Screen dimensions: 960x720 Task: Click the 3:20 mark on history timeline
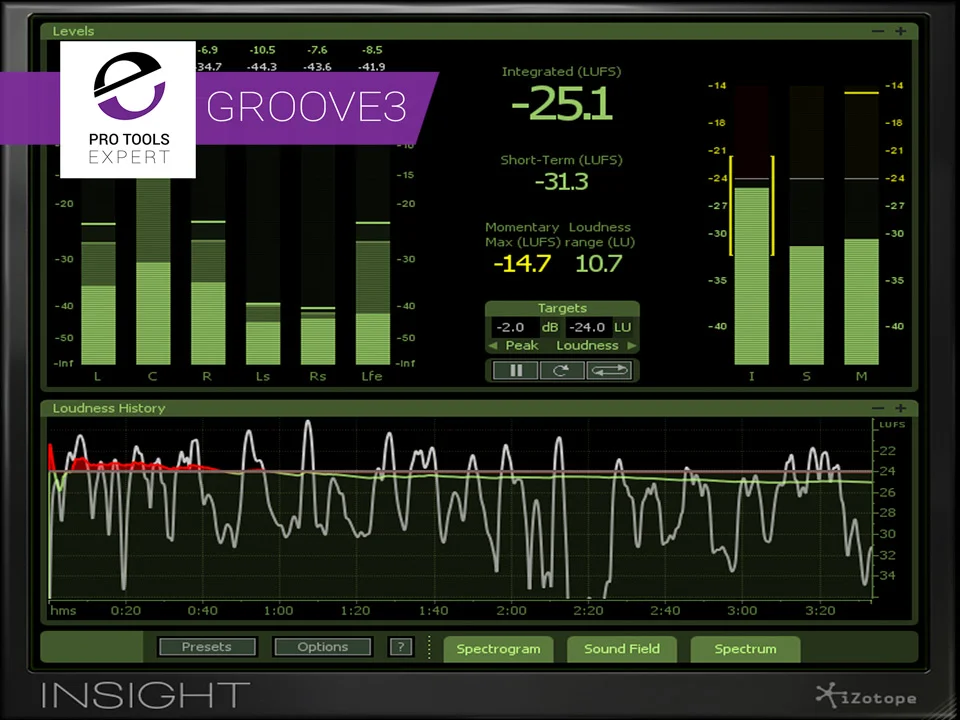(x=820, y=610)
